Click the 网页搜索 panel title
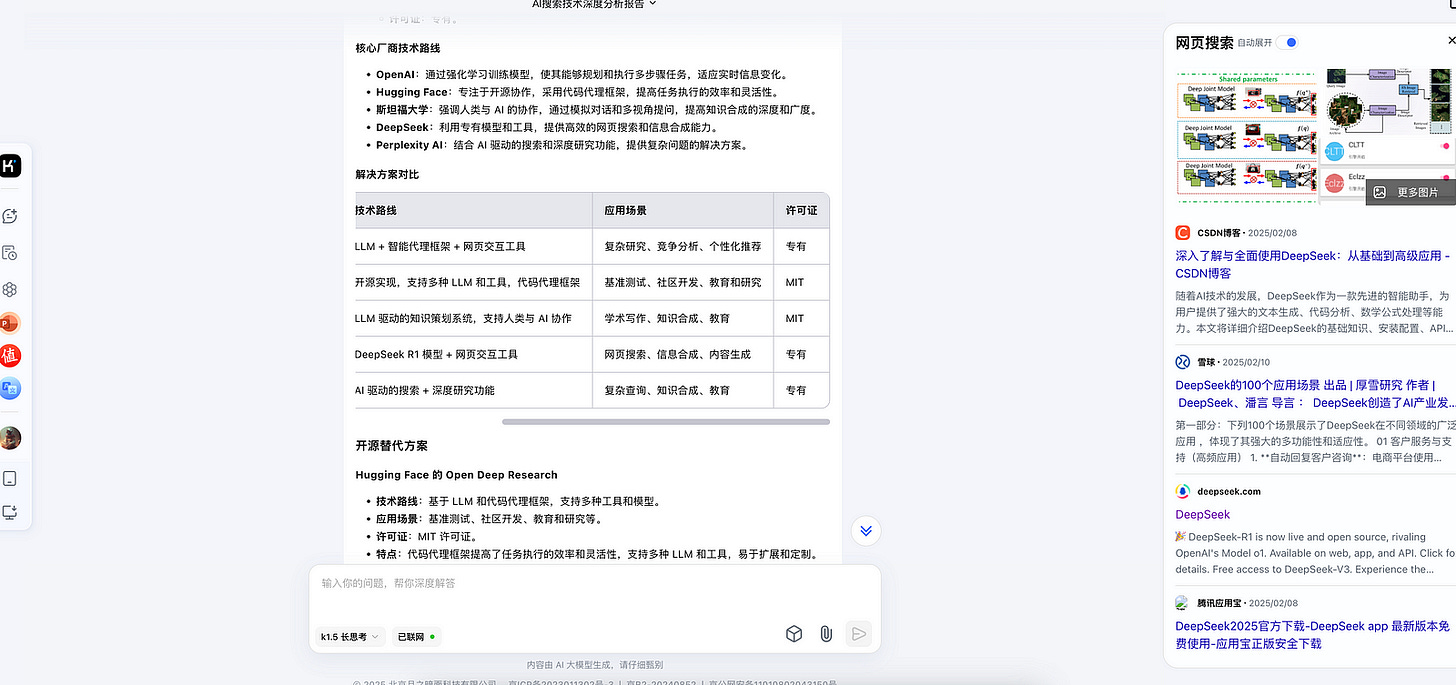The height and width of the screenshot is (685, 1456). point(1204,43)
